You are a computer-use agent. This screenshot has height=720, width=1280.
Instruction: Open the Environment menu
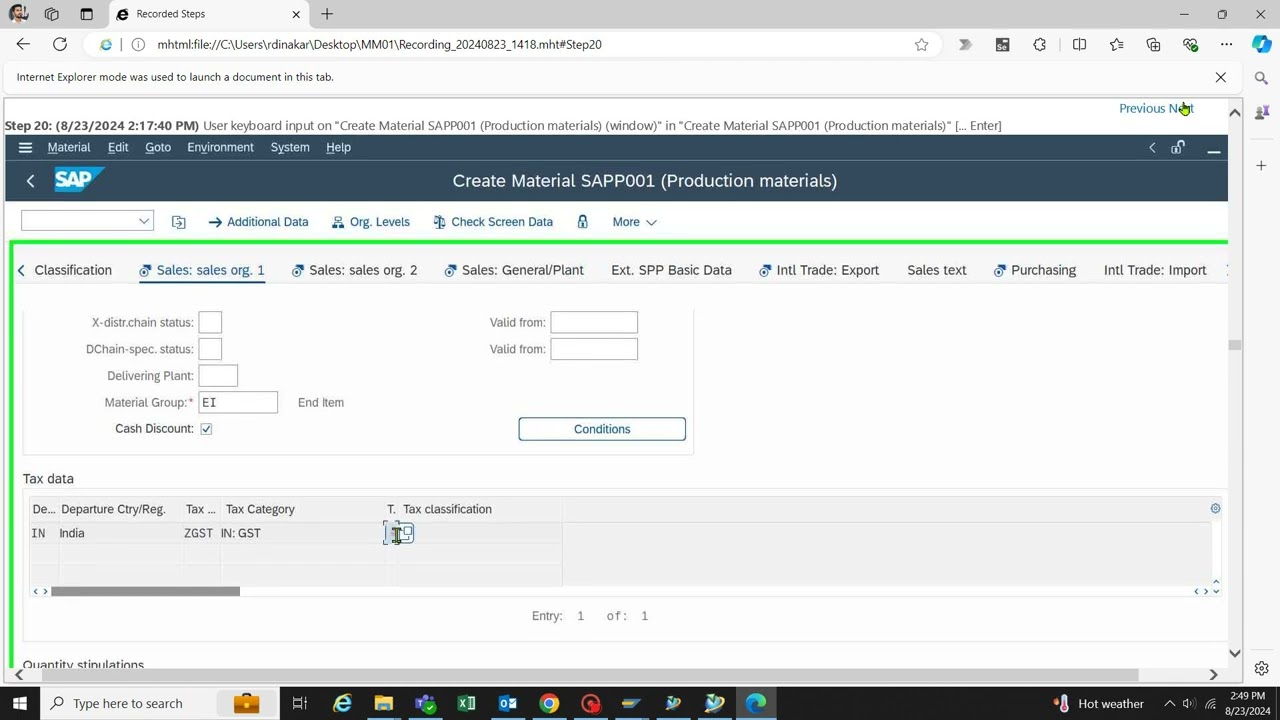tap(220, 147)
